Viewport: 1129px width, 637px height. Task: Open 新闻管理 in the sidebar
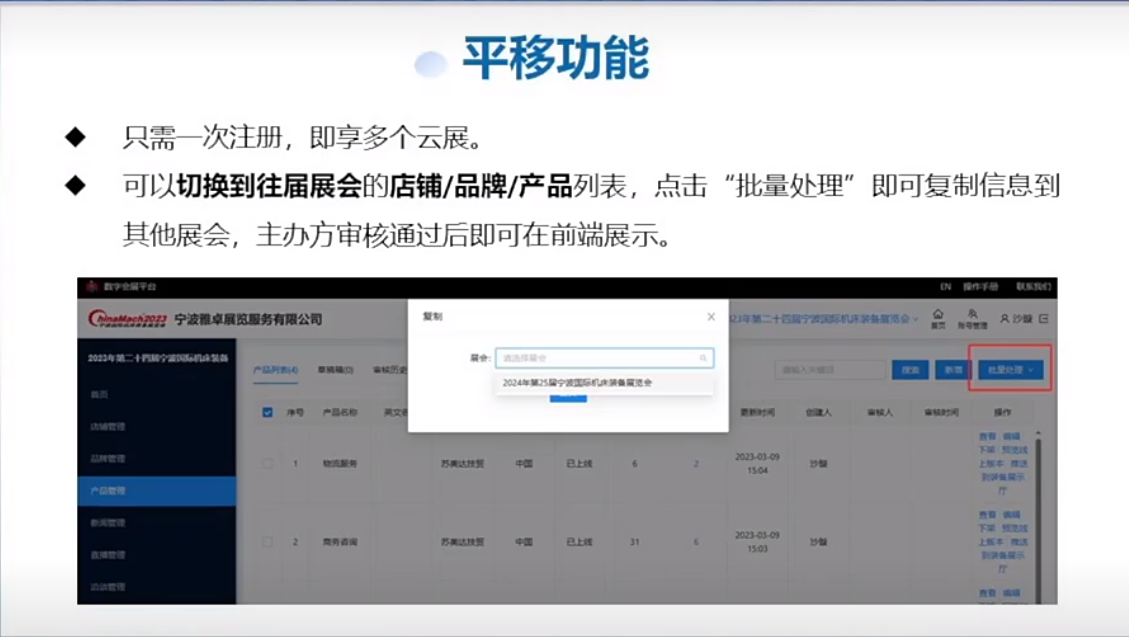[x=108, y=523]
